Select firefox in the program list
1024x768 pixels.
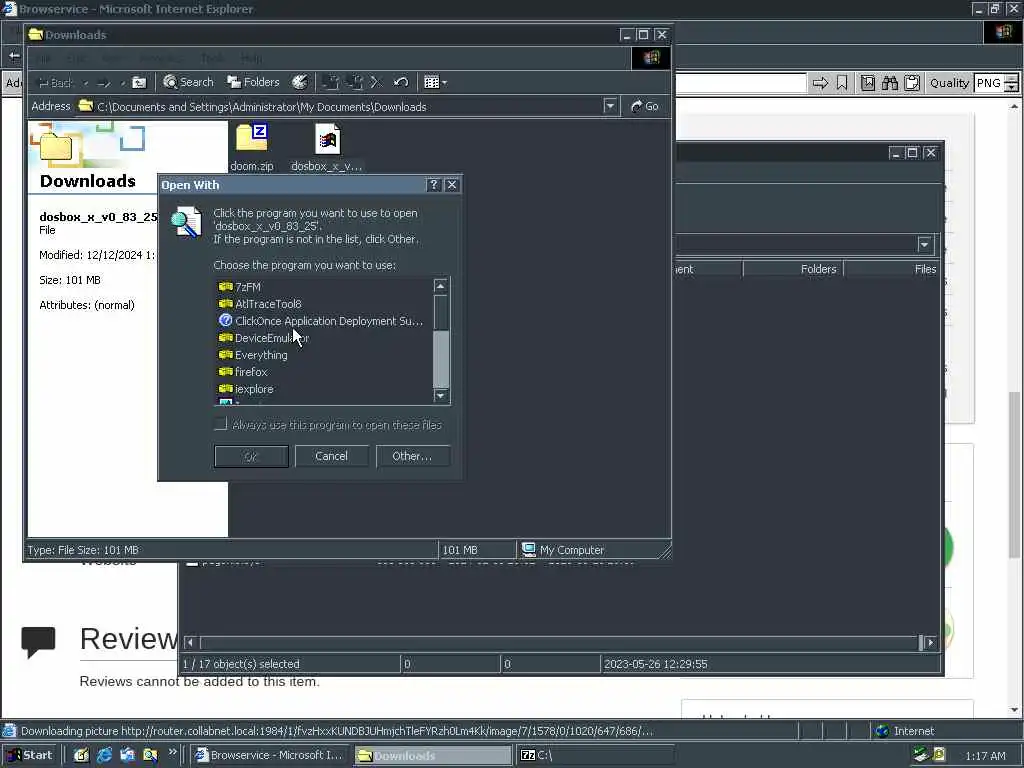coord(243,372)
